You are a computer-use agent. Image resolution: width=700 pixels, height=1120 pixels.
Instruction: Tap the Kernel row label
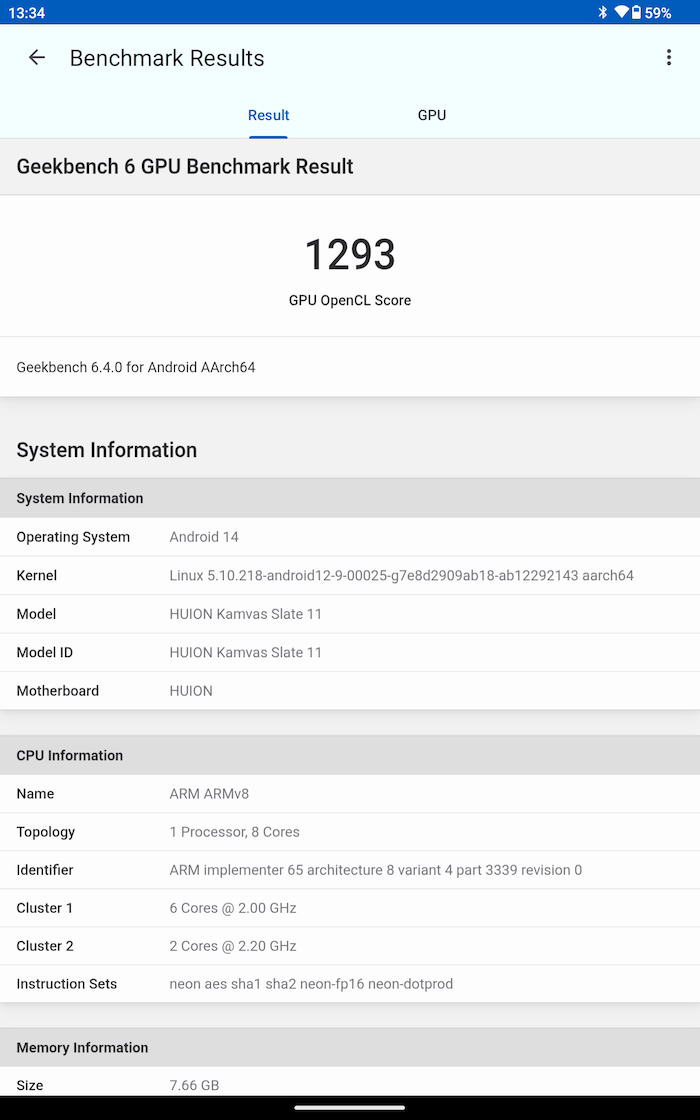click(x=36, y=576)
